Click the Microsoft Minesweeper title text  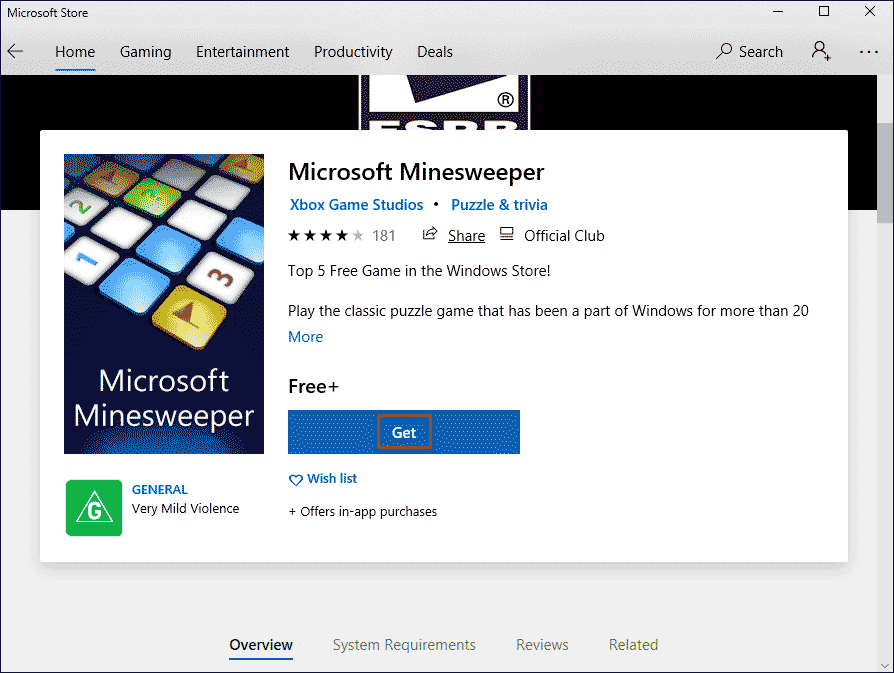pos(416,172)
